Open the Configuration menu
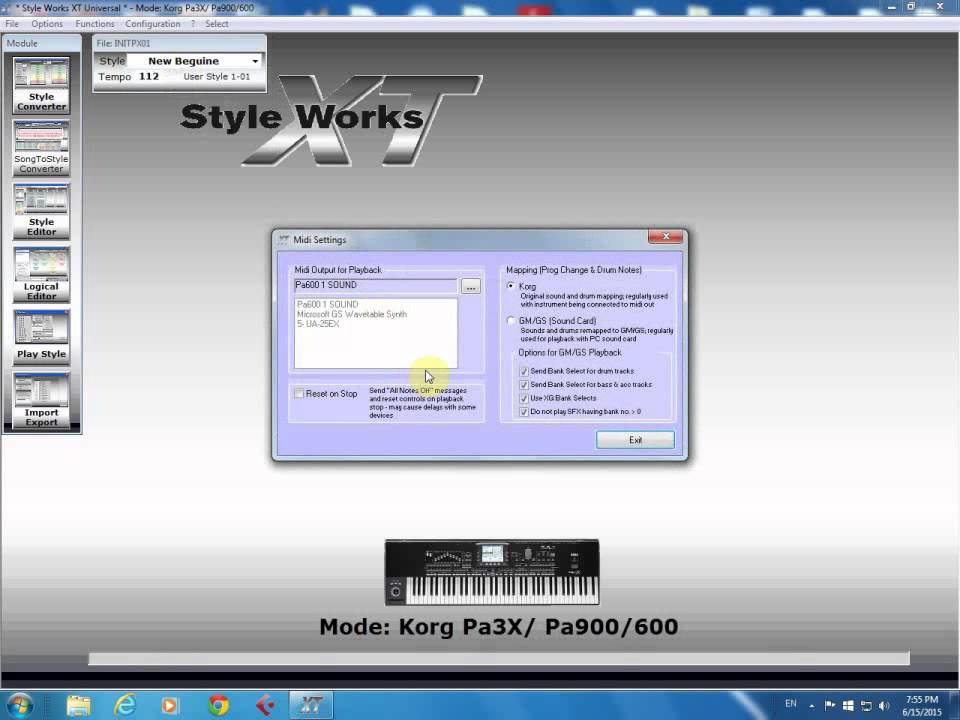Screen dimensions: 960x720 (153, 24)
